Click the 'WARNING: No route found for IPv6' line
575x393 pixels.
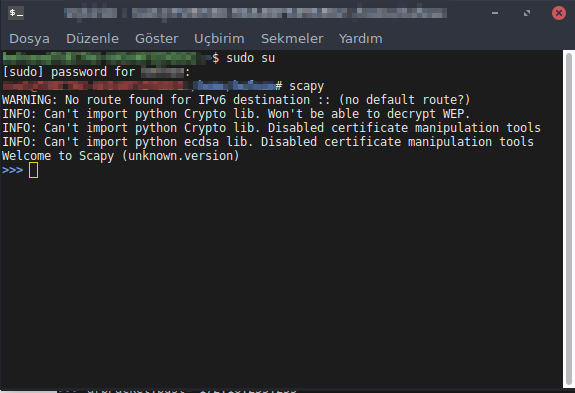coord(236,100)
